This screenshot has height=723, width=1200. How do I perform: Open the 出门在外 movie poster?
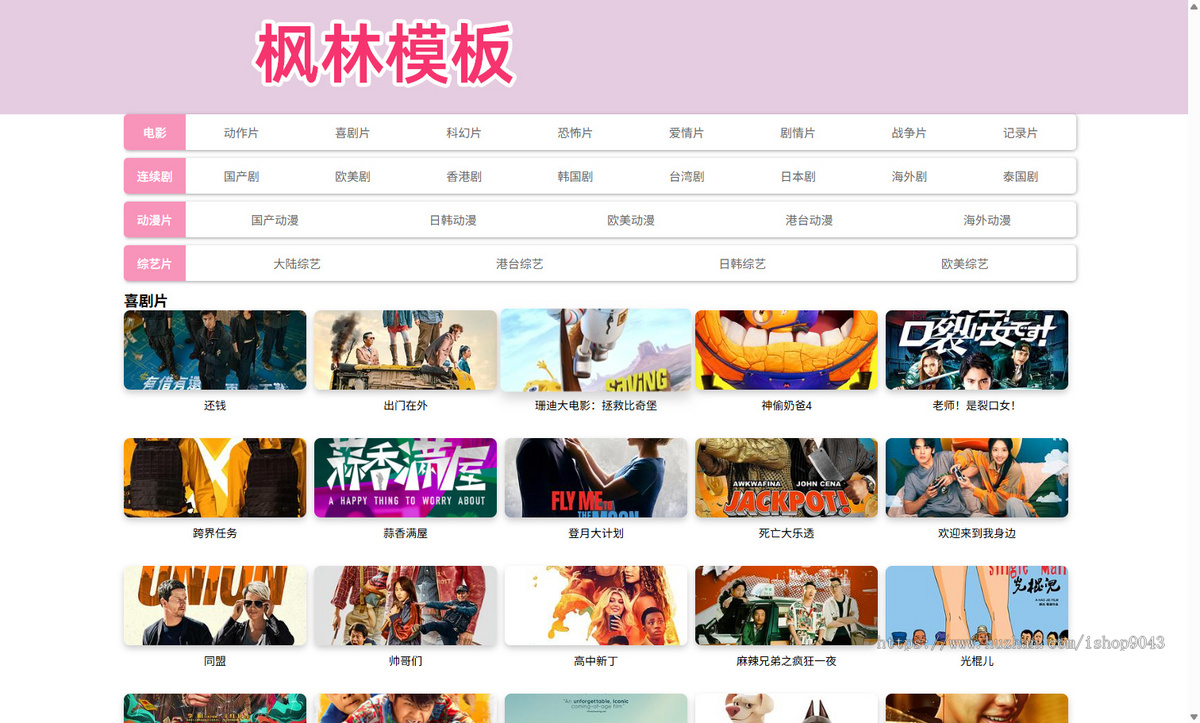pos(405,350)
